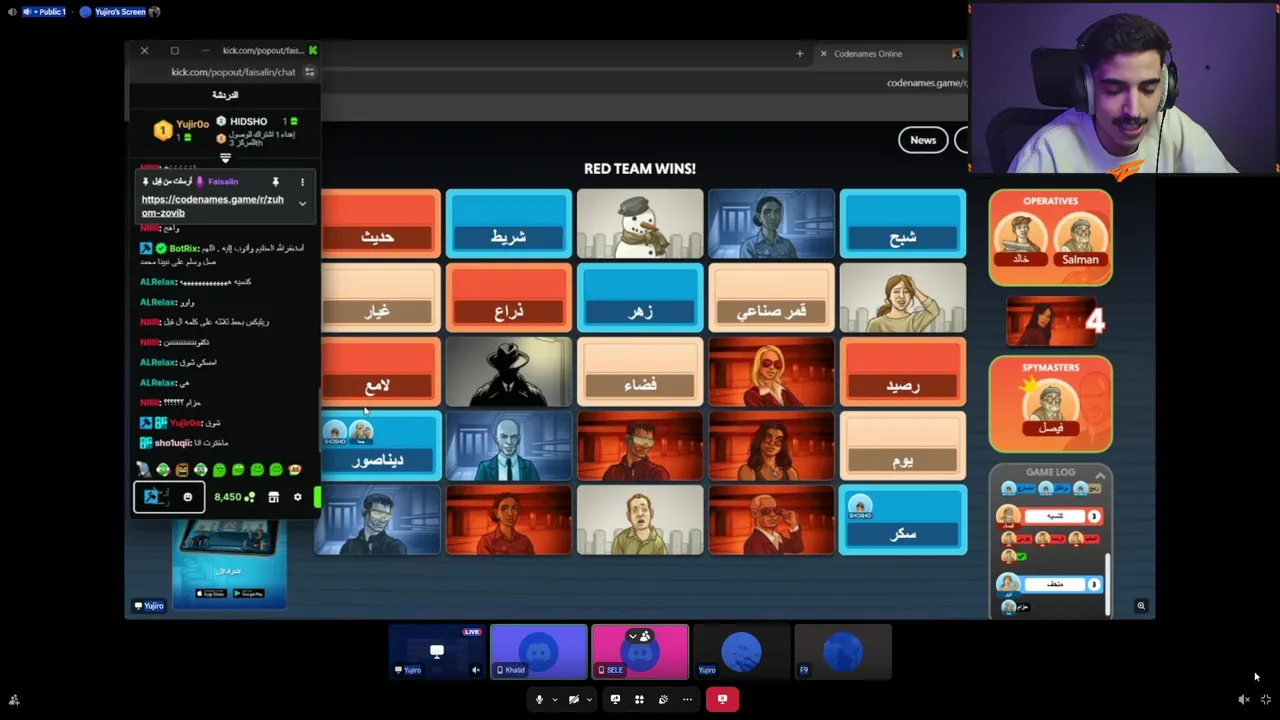Screen dimensions: 1280x720
Task: Click the unpin icon in pinned message
Action: coord(275,182)
